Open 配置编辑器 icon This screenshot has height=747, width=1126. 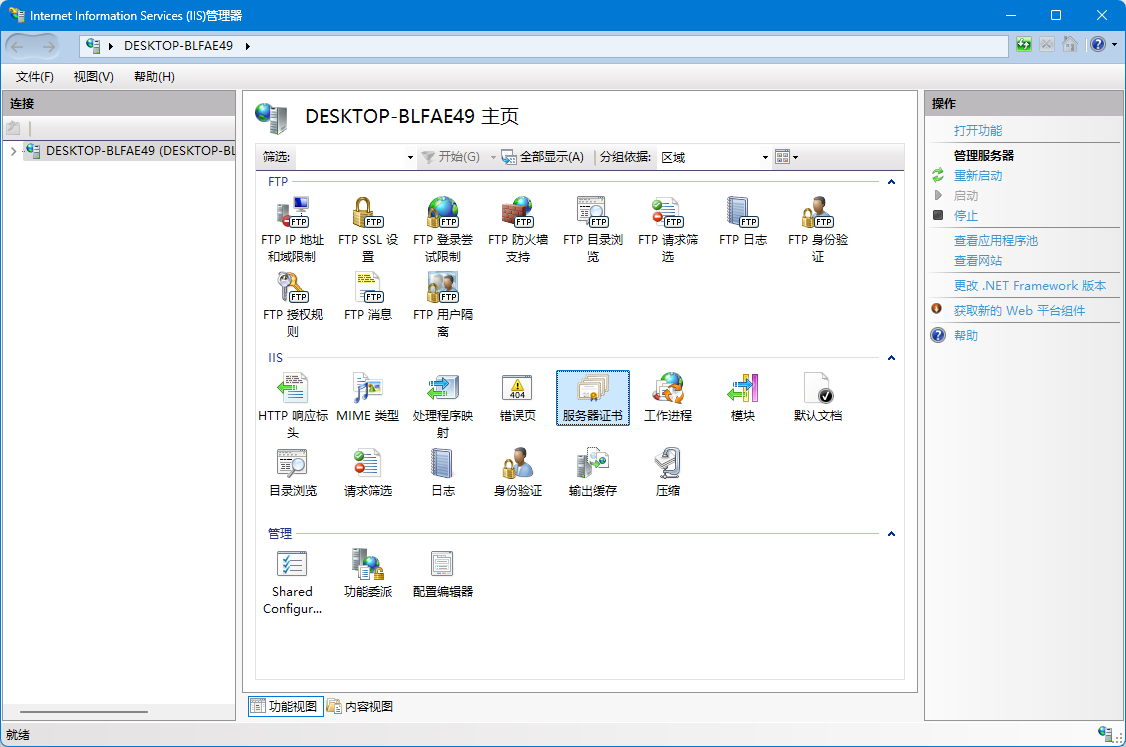(x=442, y=573)
